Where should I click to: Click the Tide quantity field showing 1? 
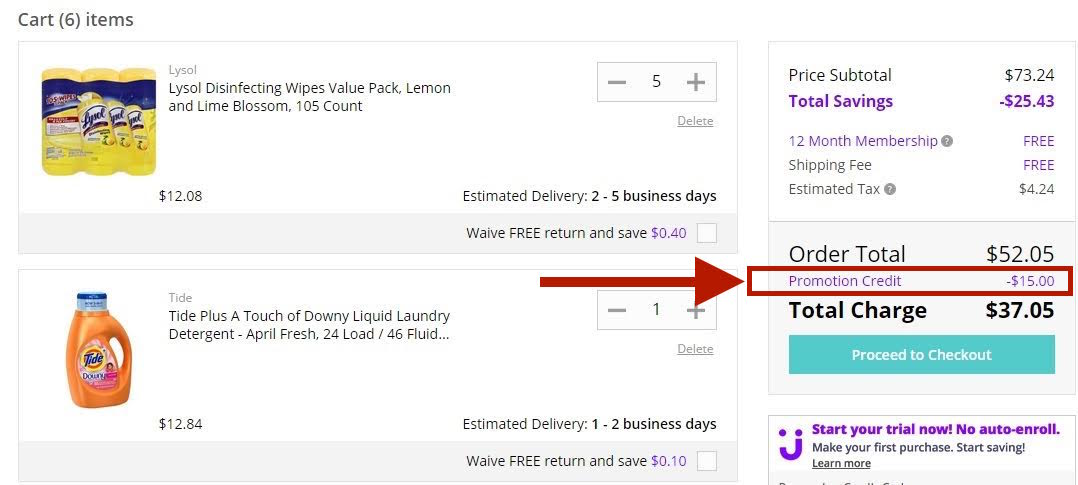click(x=657, y=310)
